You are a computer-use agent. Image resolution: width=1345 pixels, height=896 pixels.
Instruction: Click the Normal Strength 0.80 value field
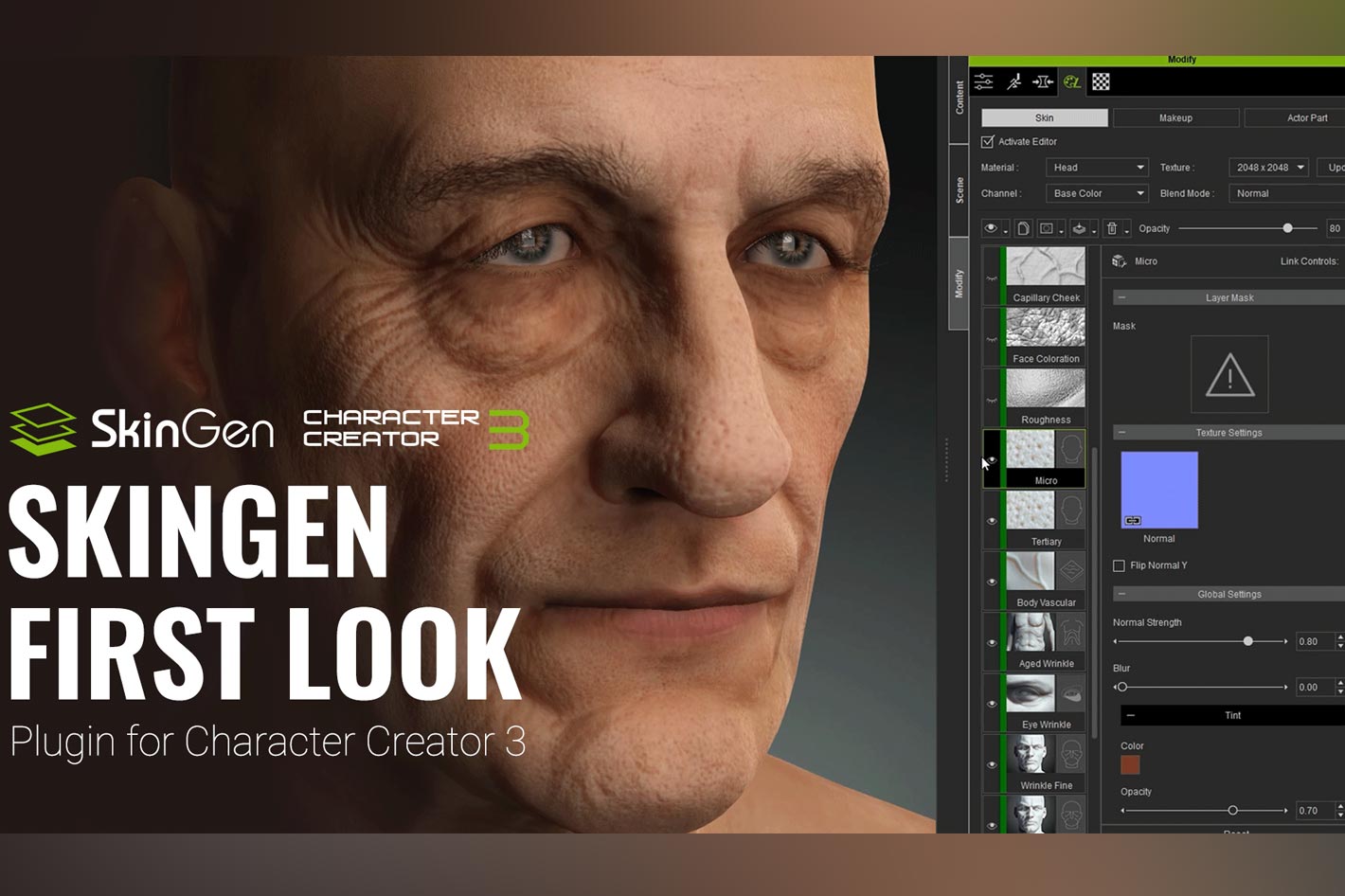tap(1315, 641)
